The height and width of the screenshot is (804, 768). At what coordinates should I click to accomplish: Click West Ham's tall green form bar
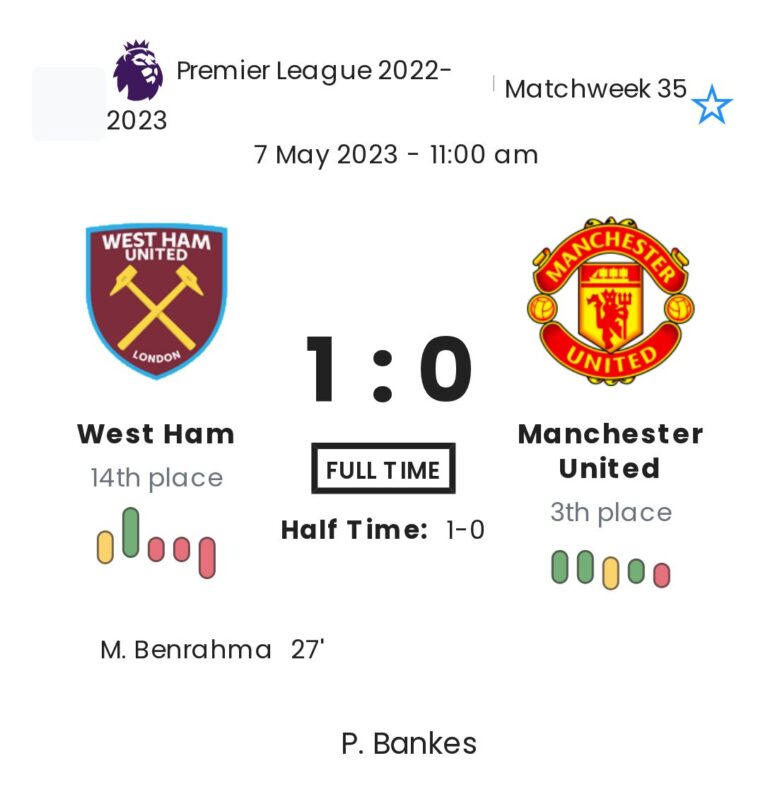click(131, 533)
